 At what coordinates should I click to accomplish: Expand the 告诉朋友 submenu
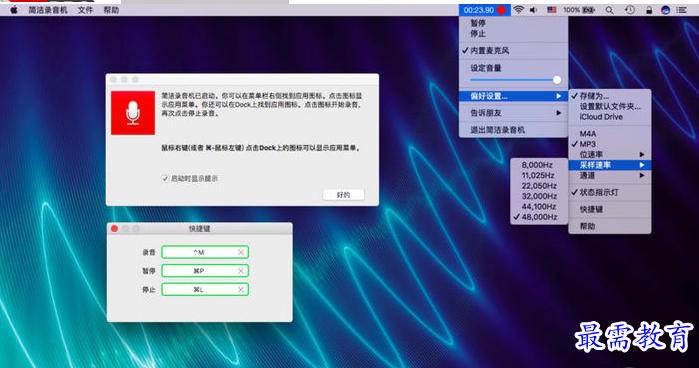point(514,113)
